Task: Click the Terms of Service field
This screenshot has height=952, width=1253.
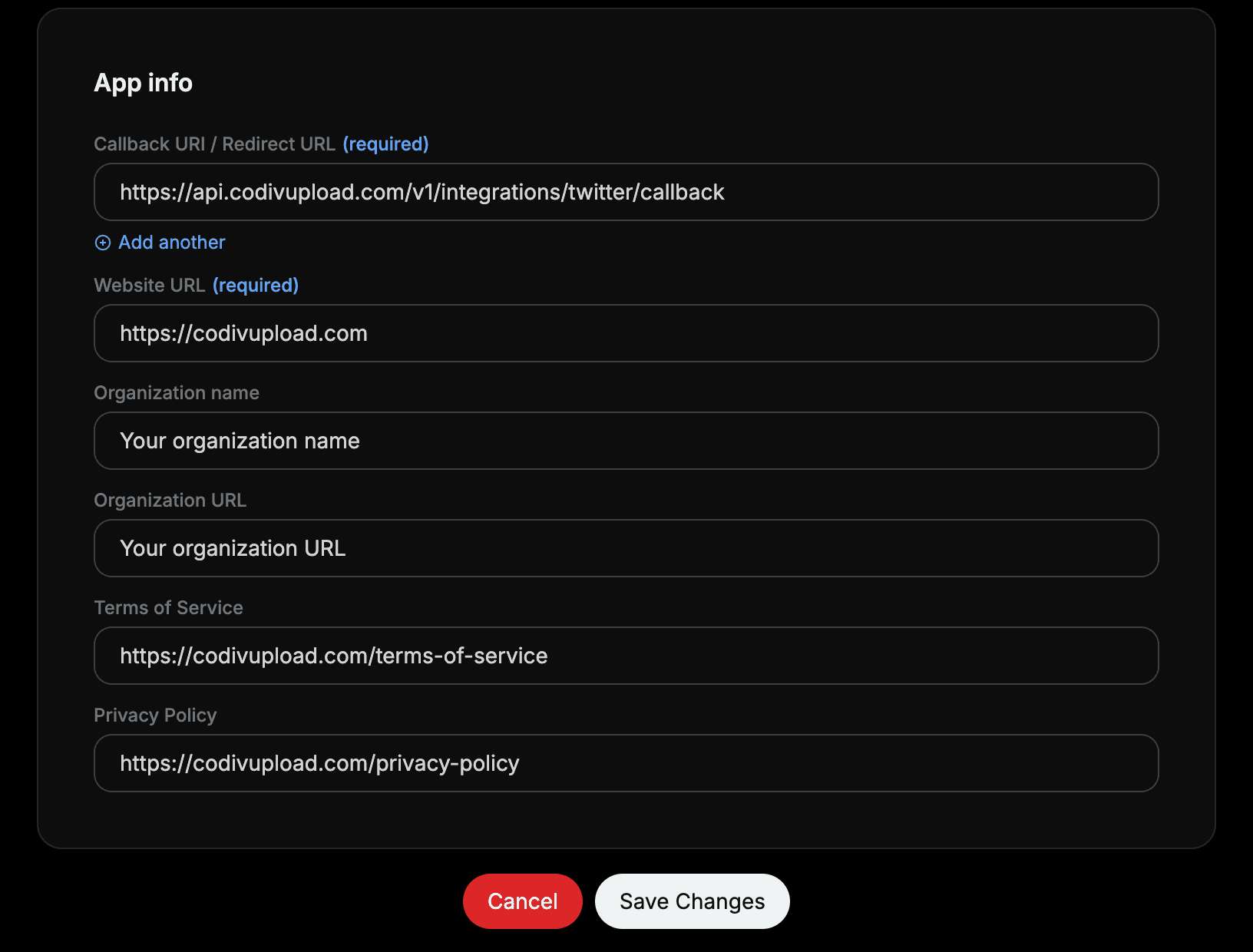Action: pyautogui.click(x=626, y=656)
